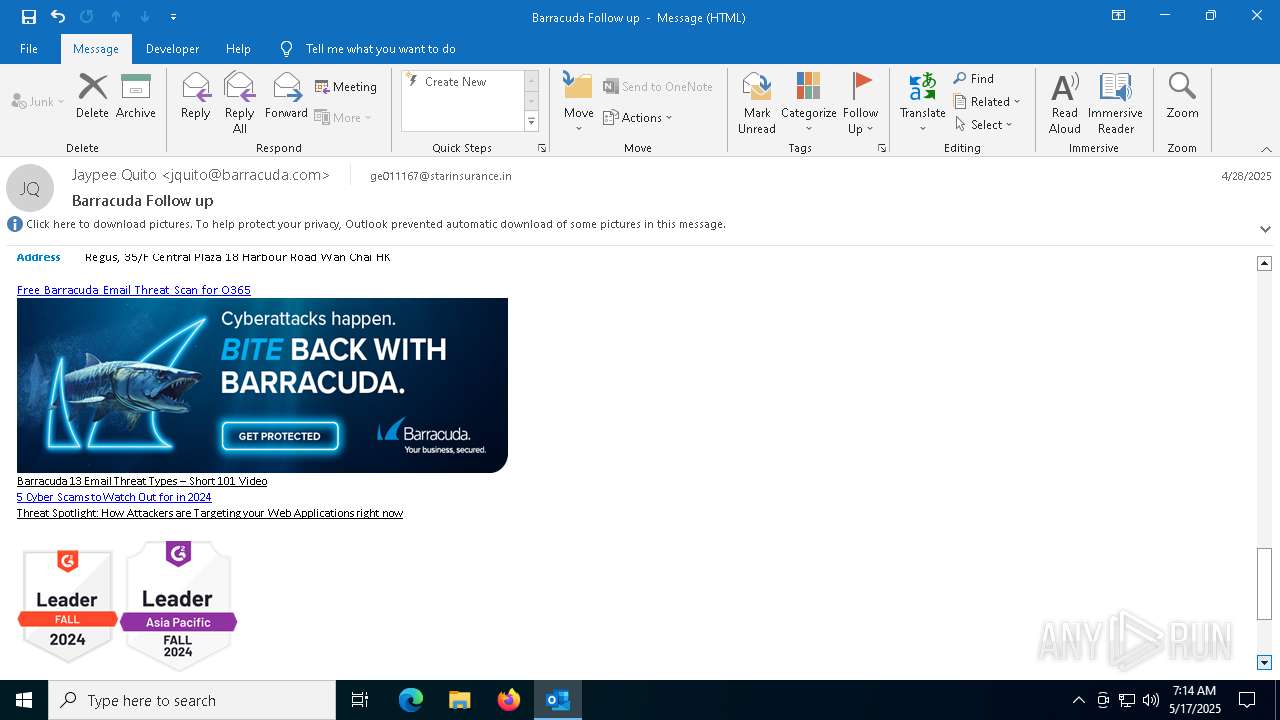Screen dimensions: 1280x720
Task: Open the Select dropdown
Action: (984, 125)
